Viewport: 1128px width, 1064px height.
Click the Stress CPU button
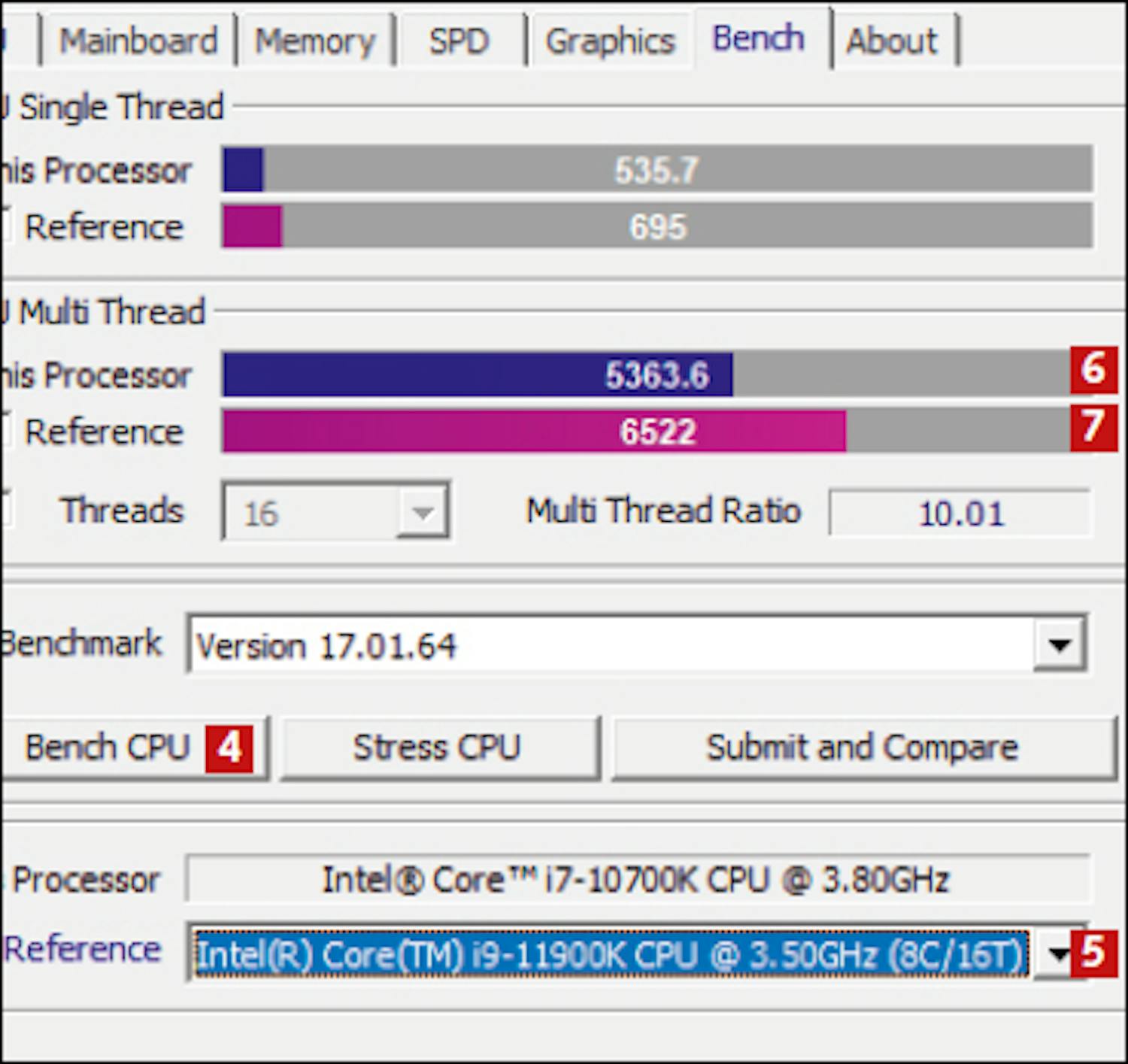(440, 747)
